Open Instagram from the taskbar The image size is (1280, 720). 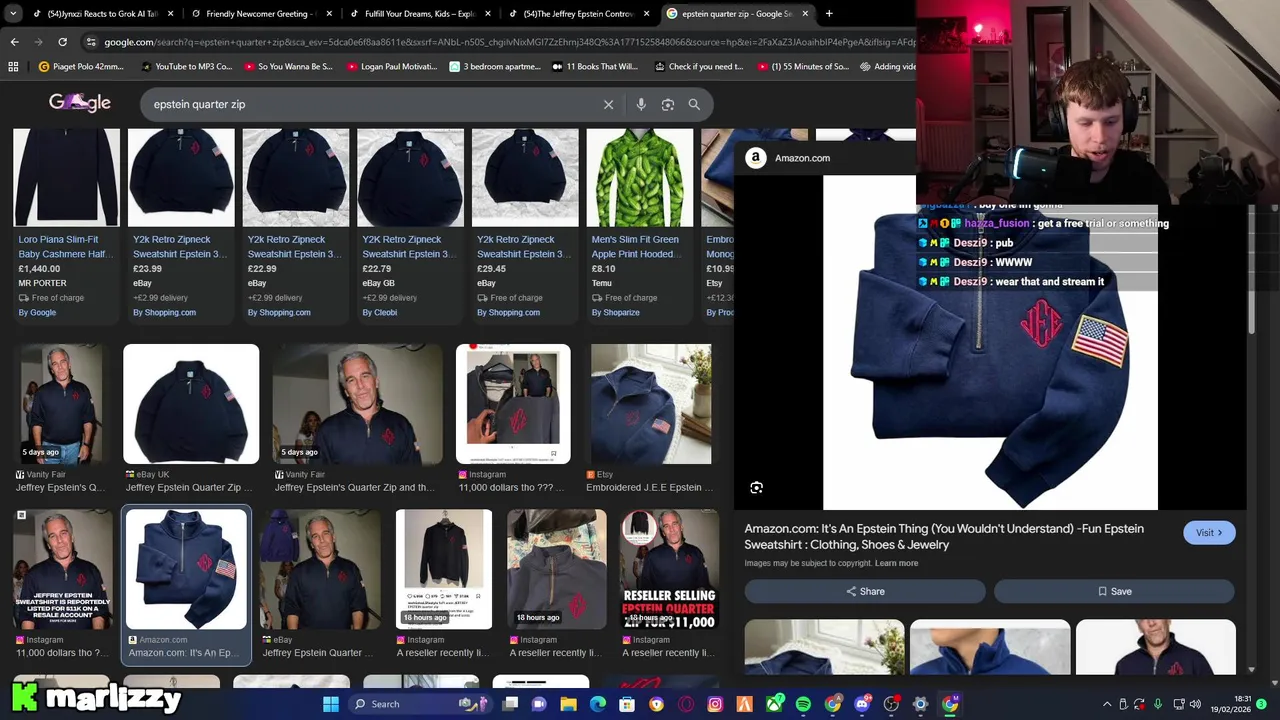[x=715, y=704]
